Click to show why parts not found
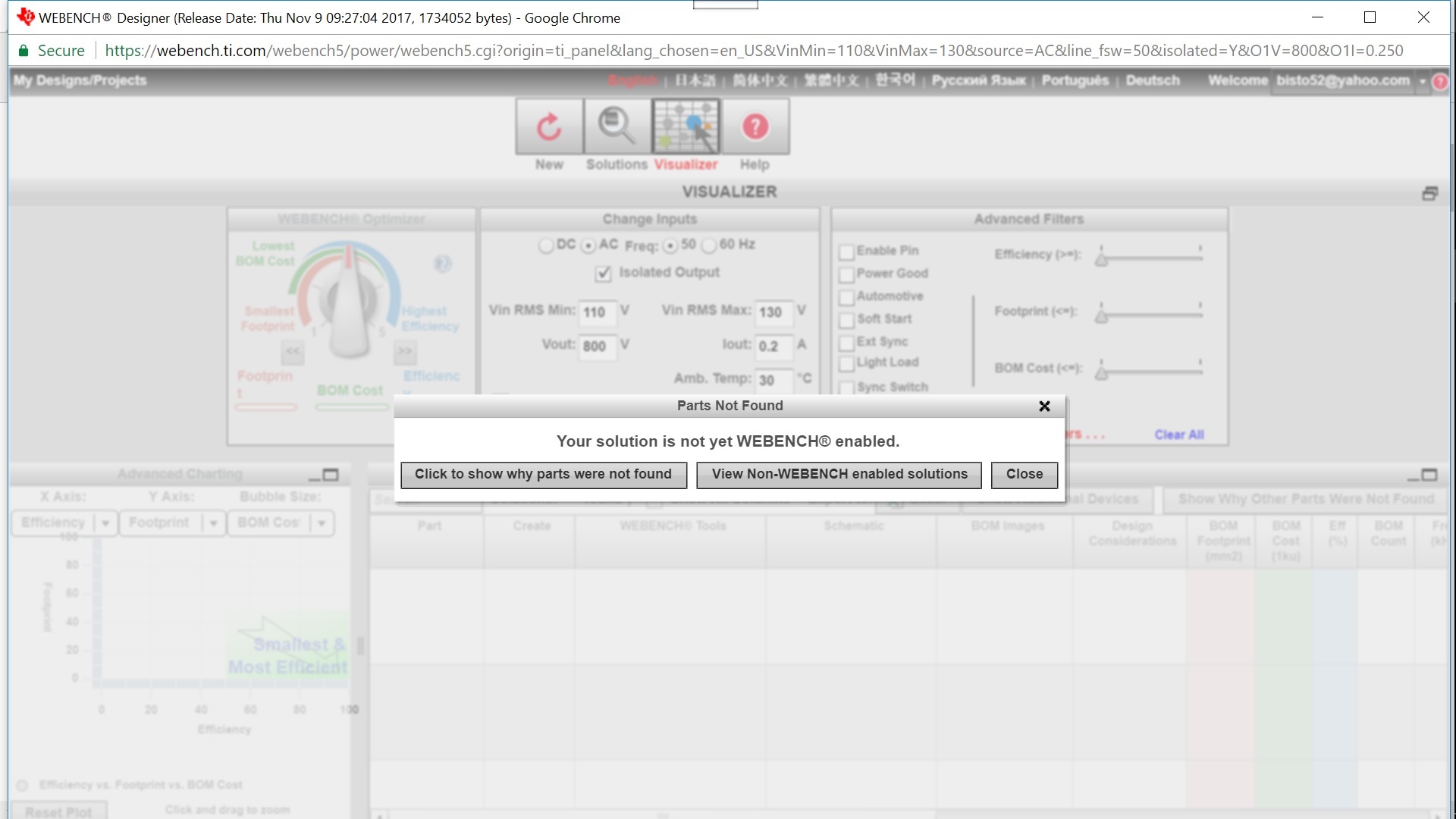Screen dimensions: 1456x819 [x=543, y=475]
